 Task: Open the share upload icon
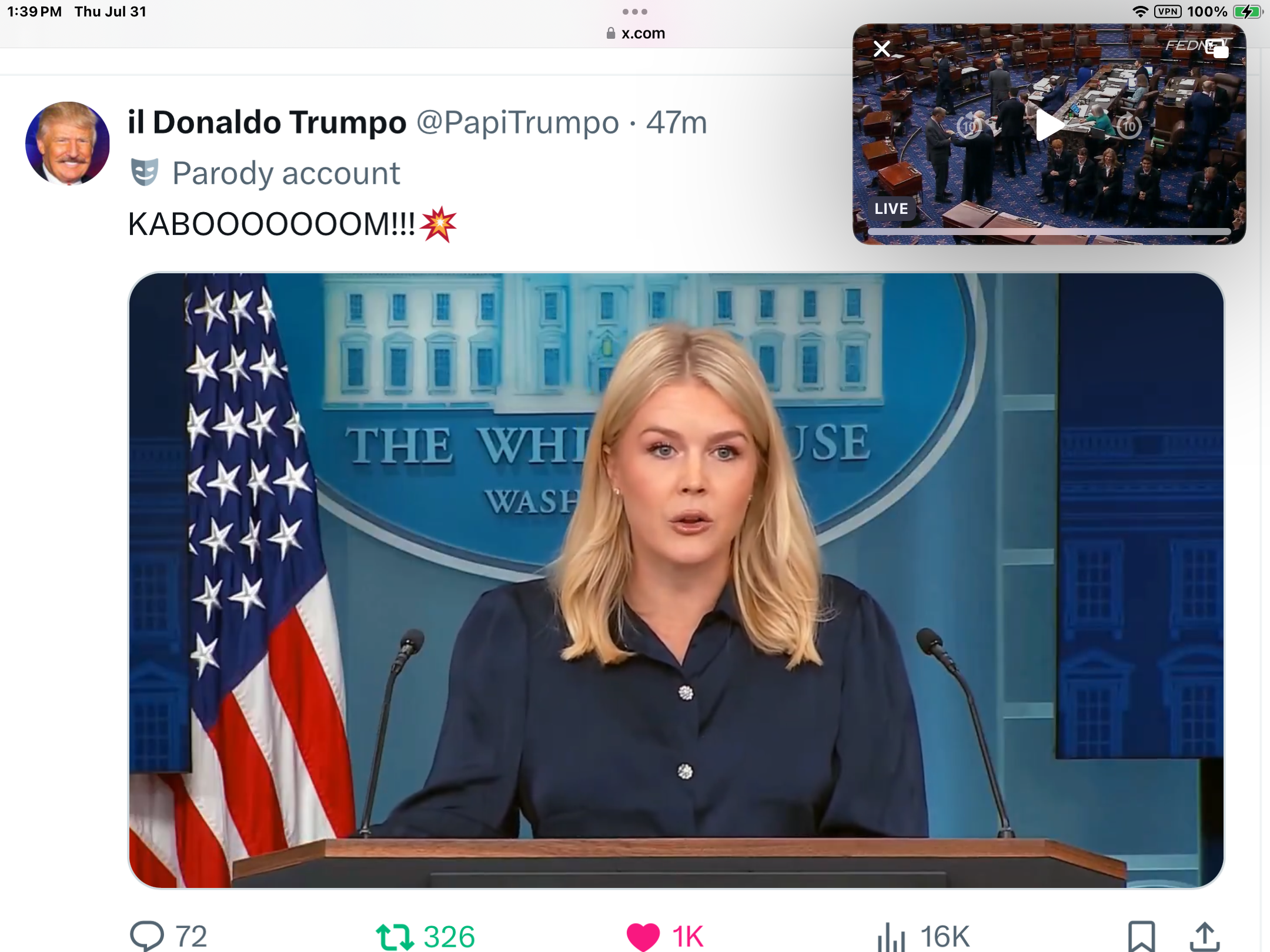pos(1205,937)
